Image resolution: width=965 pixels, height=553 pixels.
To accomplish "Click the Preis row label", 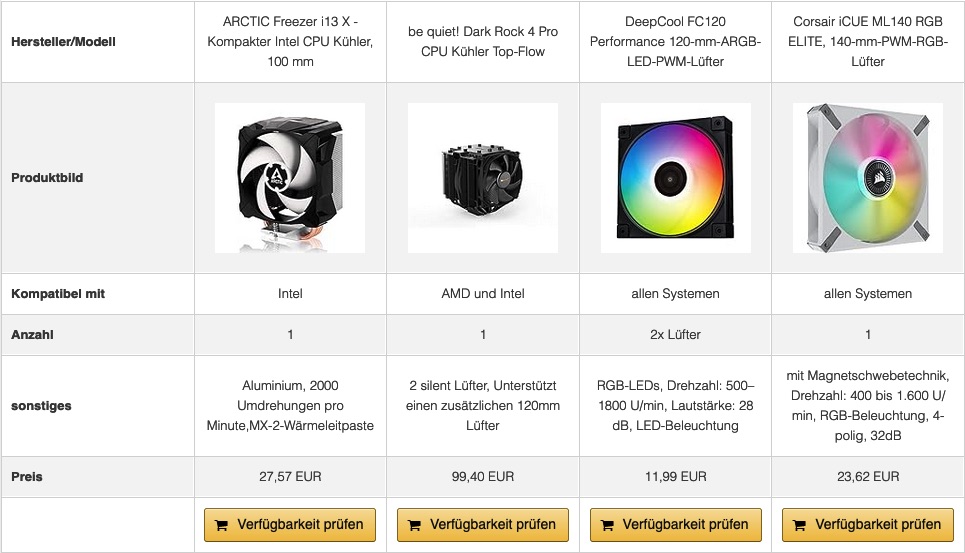I will click(28, 477).
